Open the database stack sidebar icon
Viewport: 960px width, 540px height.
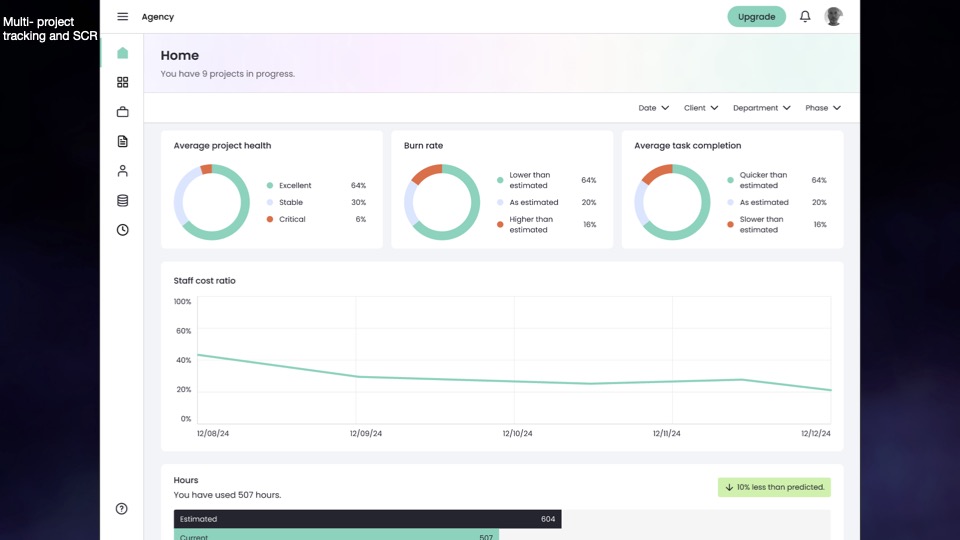pos(122,200)
